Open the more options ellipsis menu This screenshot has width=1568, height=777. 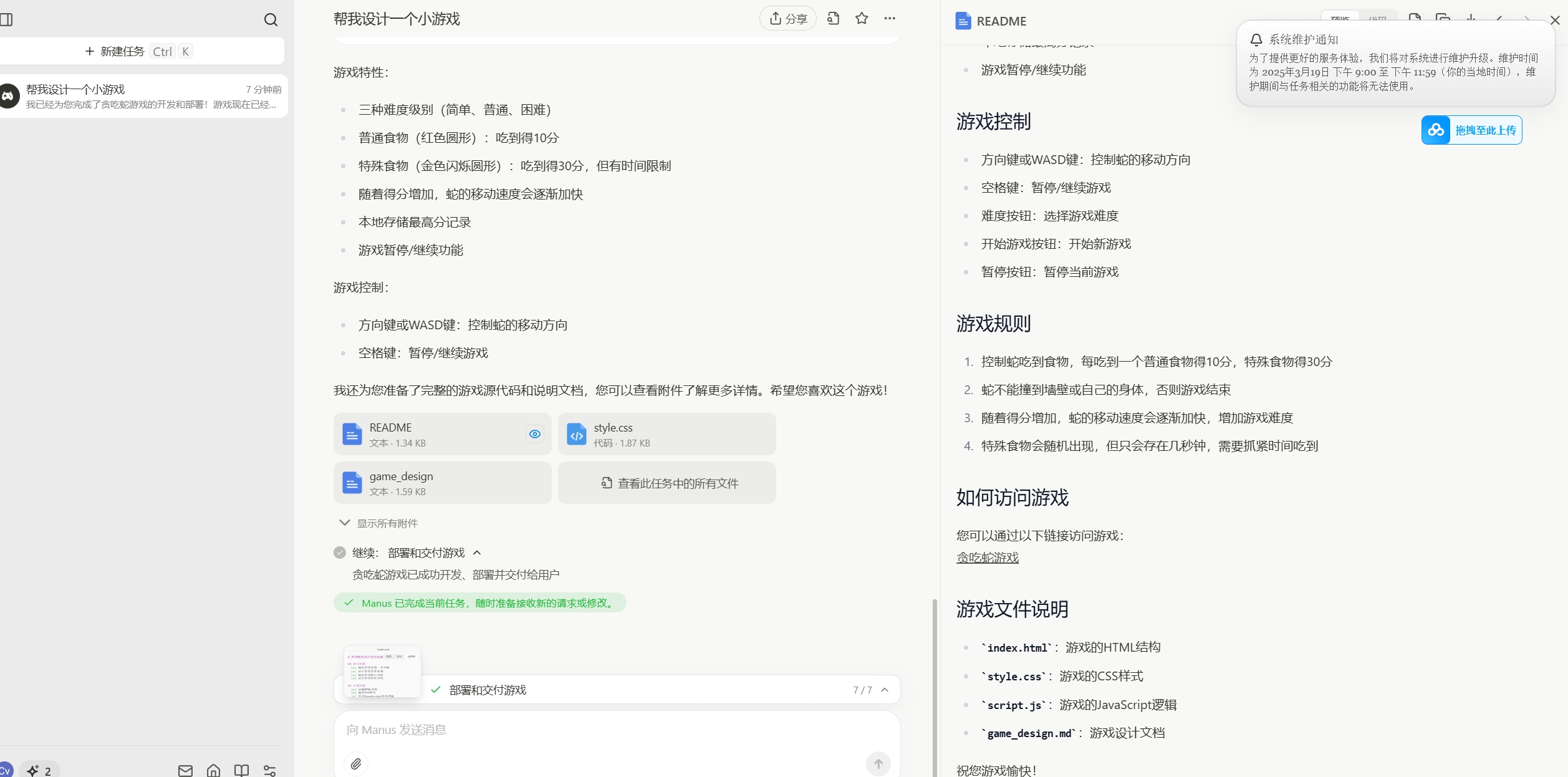[890, 19]
